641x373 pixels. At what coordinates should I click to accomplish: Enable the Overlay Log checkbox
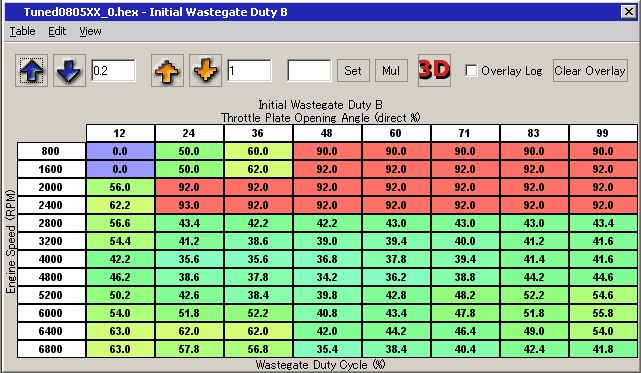pyautogui.click(x=471, y=71)
